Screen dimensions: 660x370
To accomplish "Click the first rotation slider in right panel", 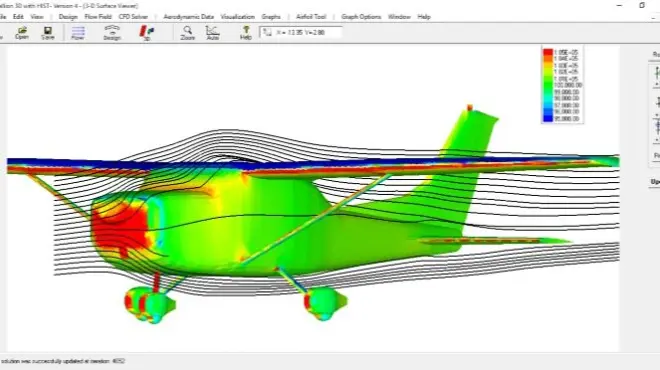I will pos(657,75).
